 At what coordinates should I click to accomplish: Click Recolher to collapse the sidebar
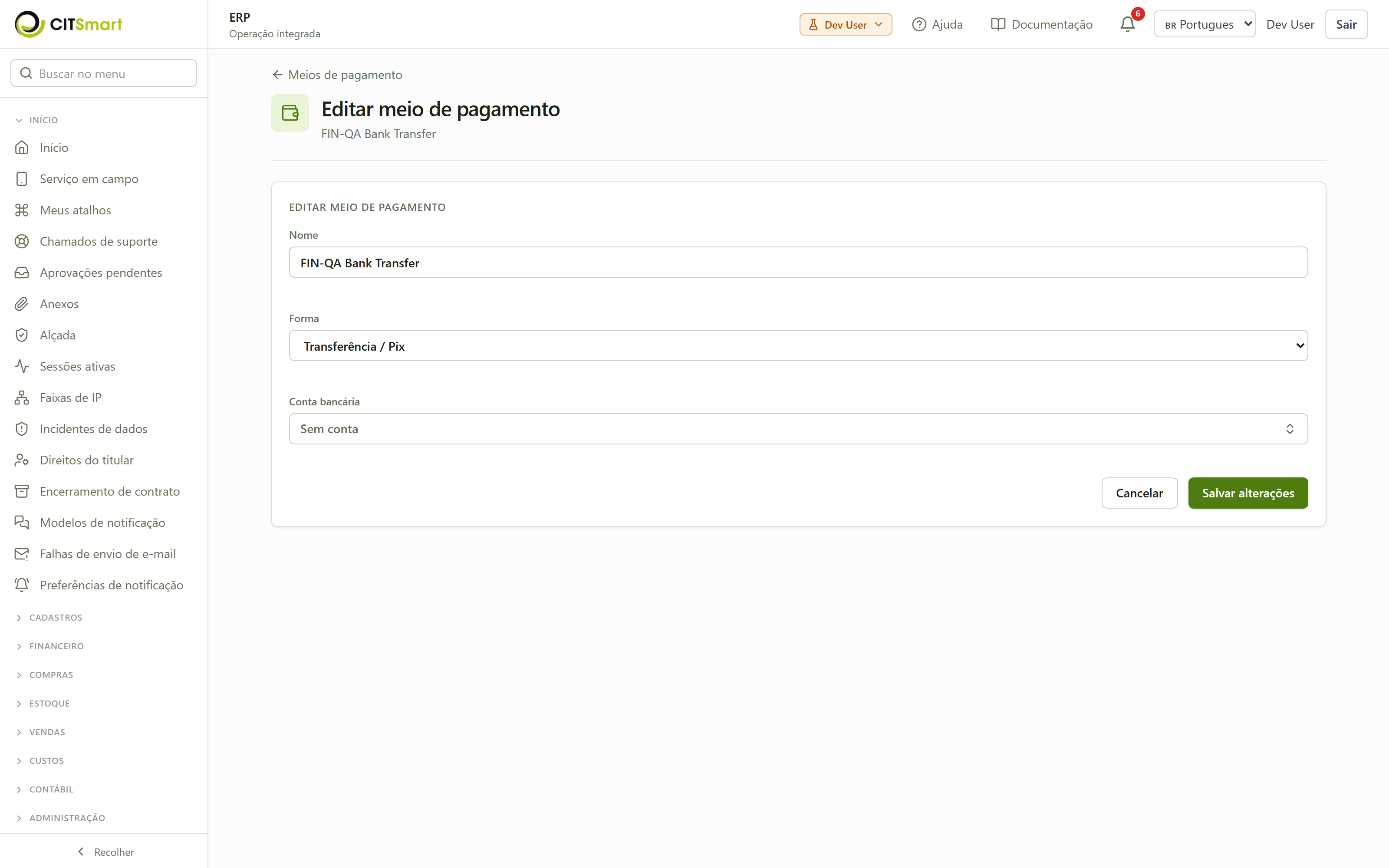pos(105,852)
